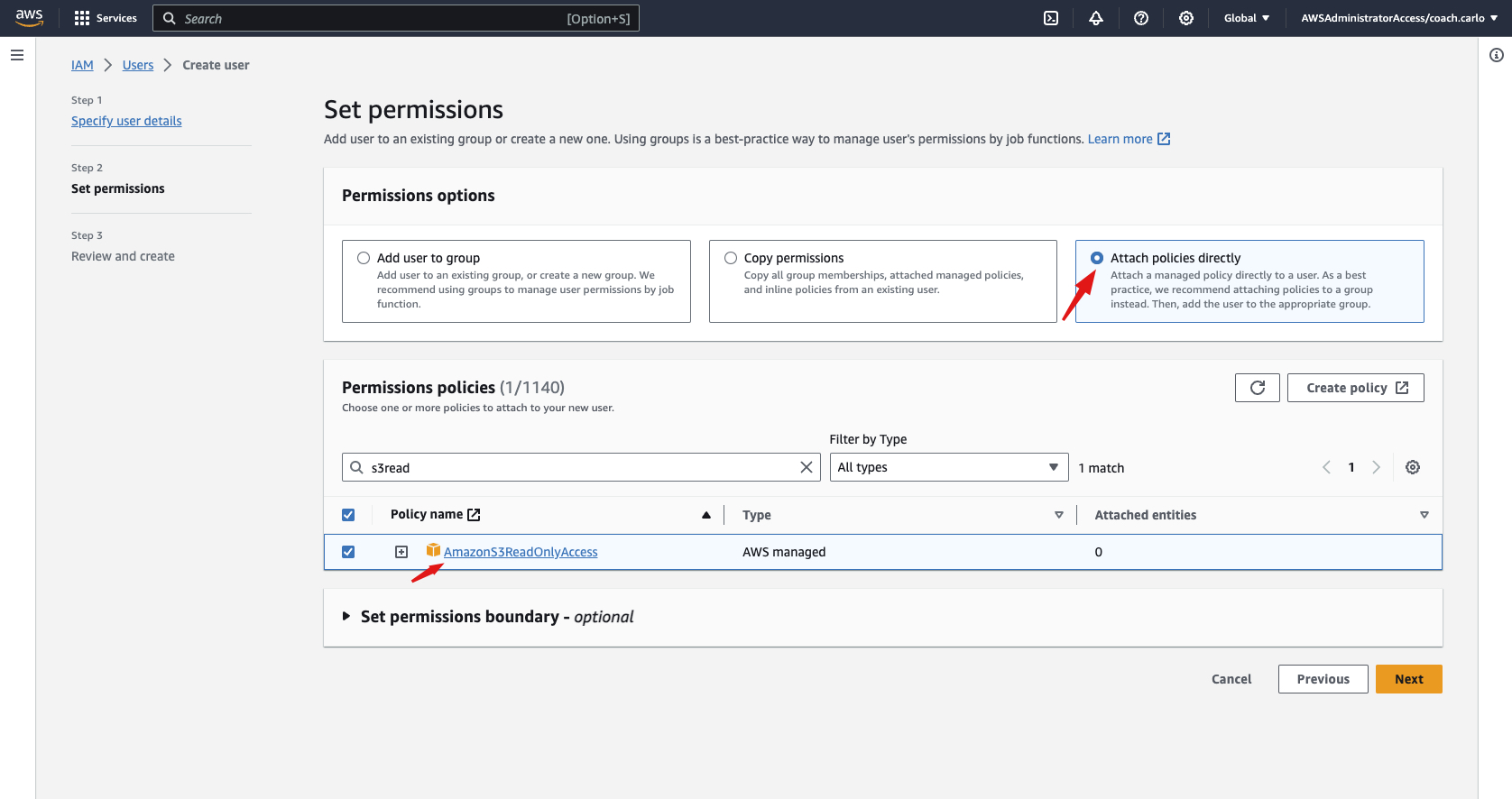
Task: Open the notifications bell
Action: (x=1096, y=18)
